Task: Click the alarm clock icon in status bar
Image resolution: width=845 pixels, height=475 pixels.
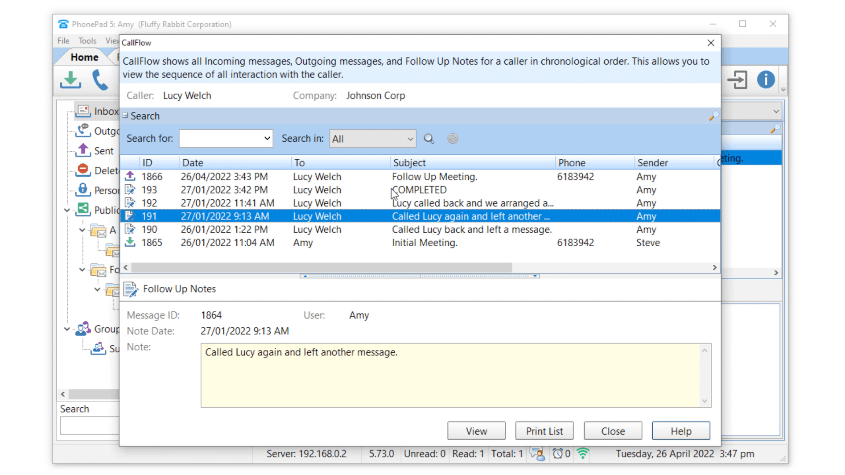Action: 557,454
